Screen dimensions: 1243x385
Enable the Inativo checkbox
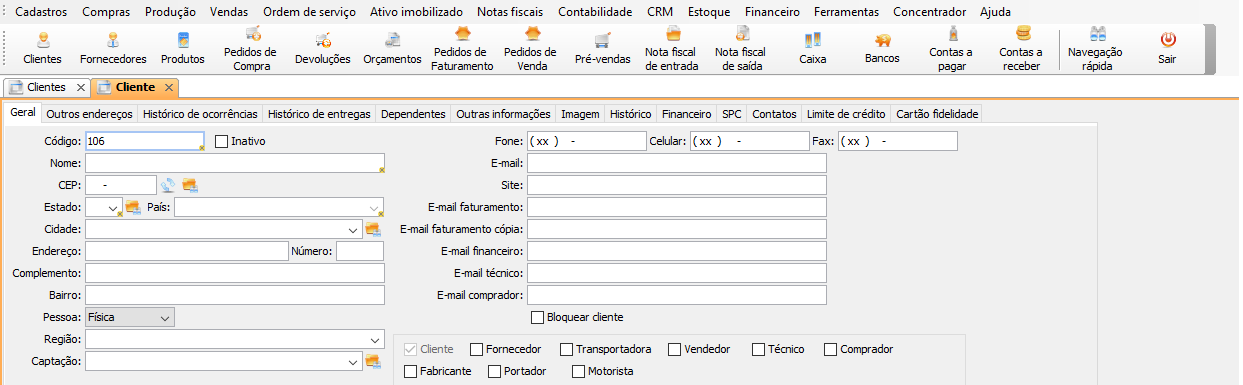[222, 142]
